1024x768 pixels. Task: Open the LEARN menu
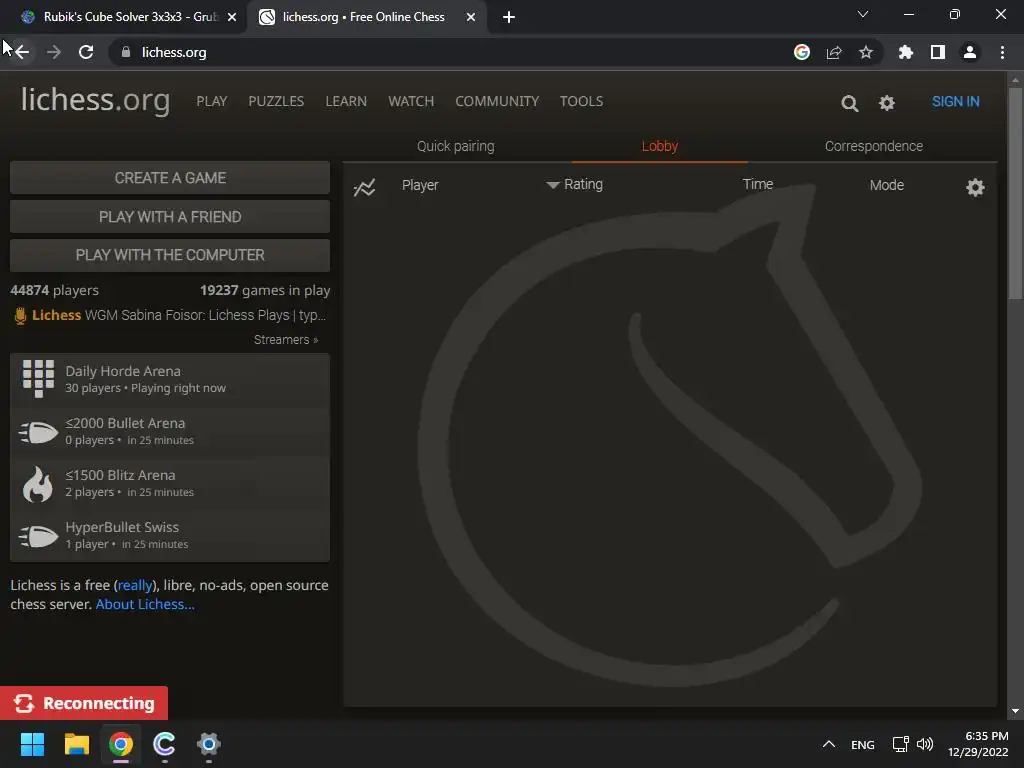click(x=346, y=101)
